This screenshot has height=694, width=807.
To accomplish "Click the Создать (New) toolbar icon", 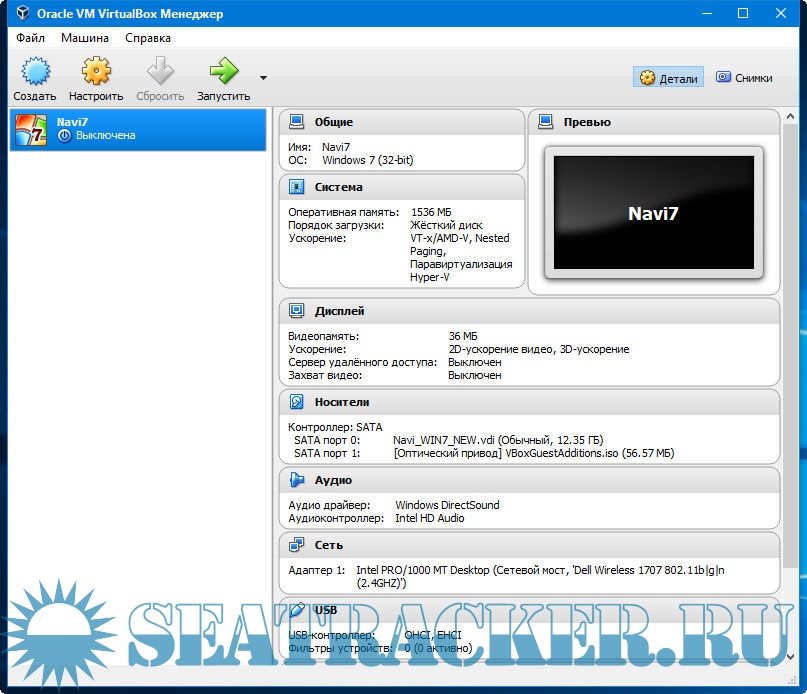I will pos(35,72).
